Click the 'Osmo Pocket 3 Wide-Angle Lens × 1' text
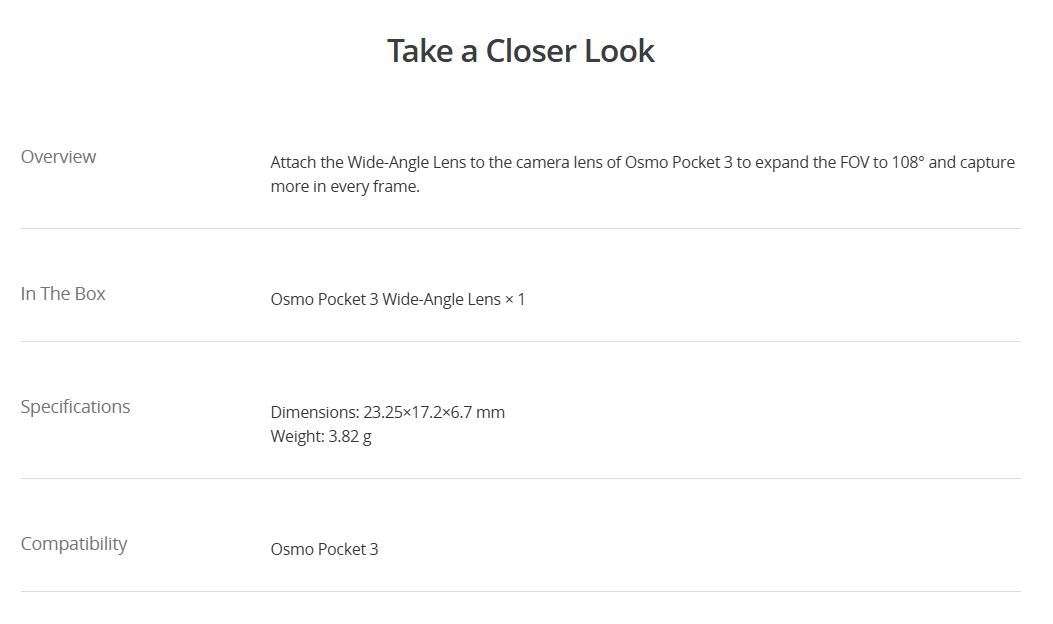This screenshot has height=624, width=1053. coord(397,299)
